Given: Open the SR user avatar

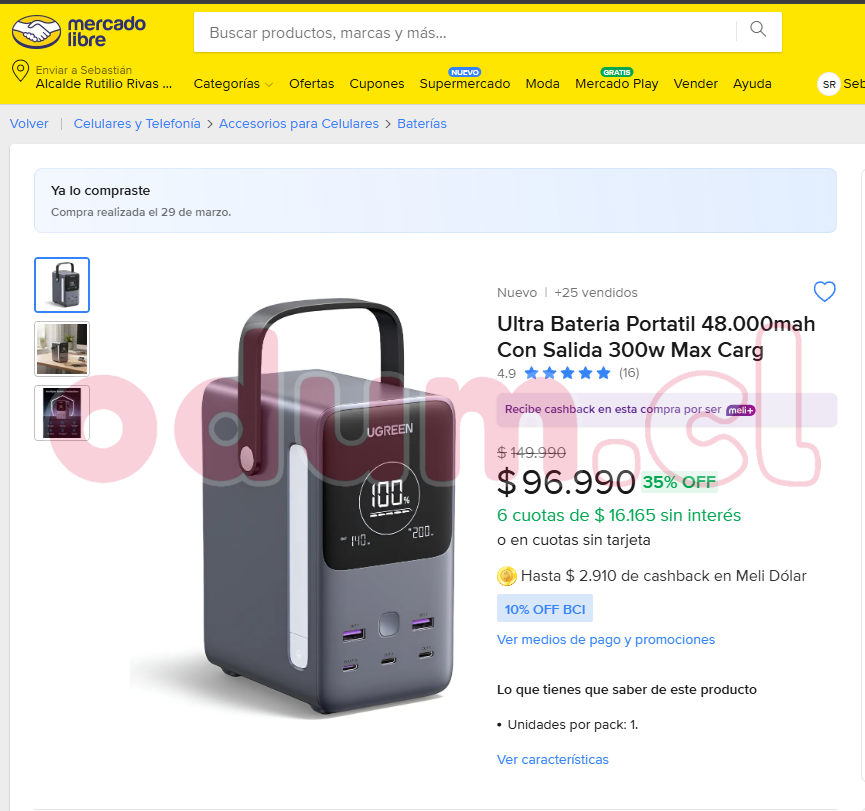Looking at the screenshot, I should click(829, 84).
